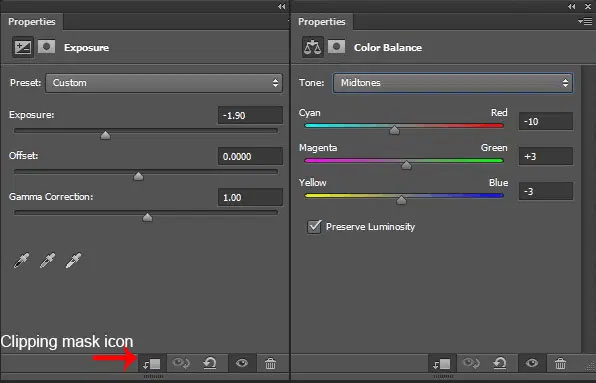
Task: Select layer mask icon beside Exposure title
Action: [47, 47]
